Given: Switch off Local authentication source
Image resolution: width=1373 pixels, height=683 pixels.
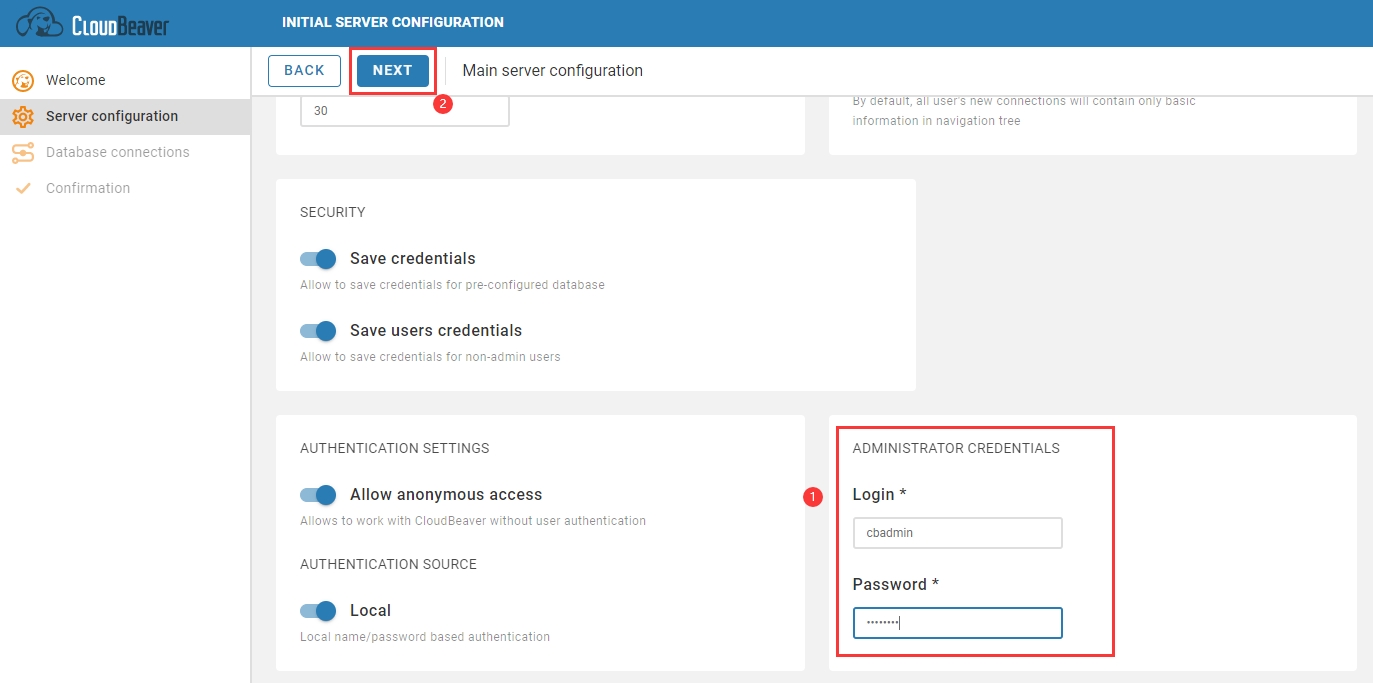Looking at the screenshot, I should tap(318, 611).
